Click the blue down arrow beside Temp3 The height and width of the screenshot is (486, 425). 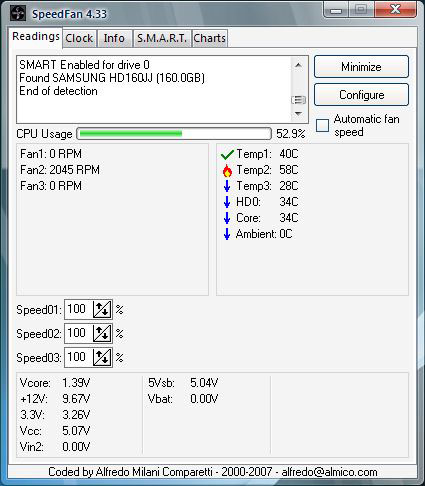[x=227, y=186]
